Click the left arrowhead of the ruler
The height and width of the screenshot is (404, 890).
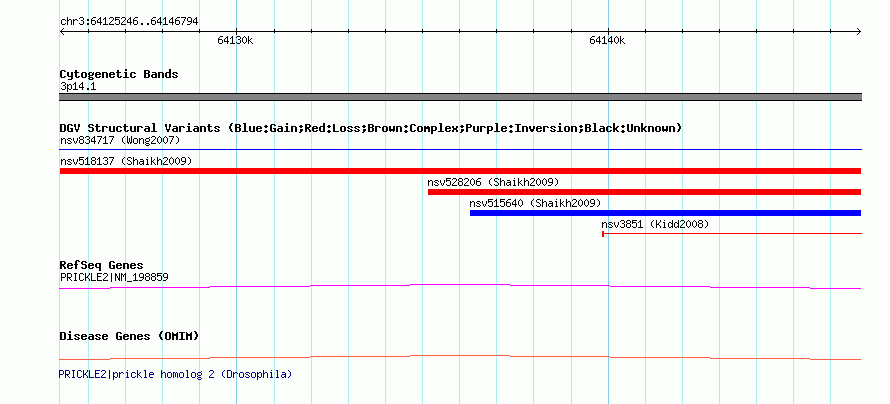click(62, 32)
